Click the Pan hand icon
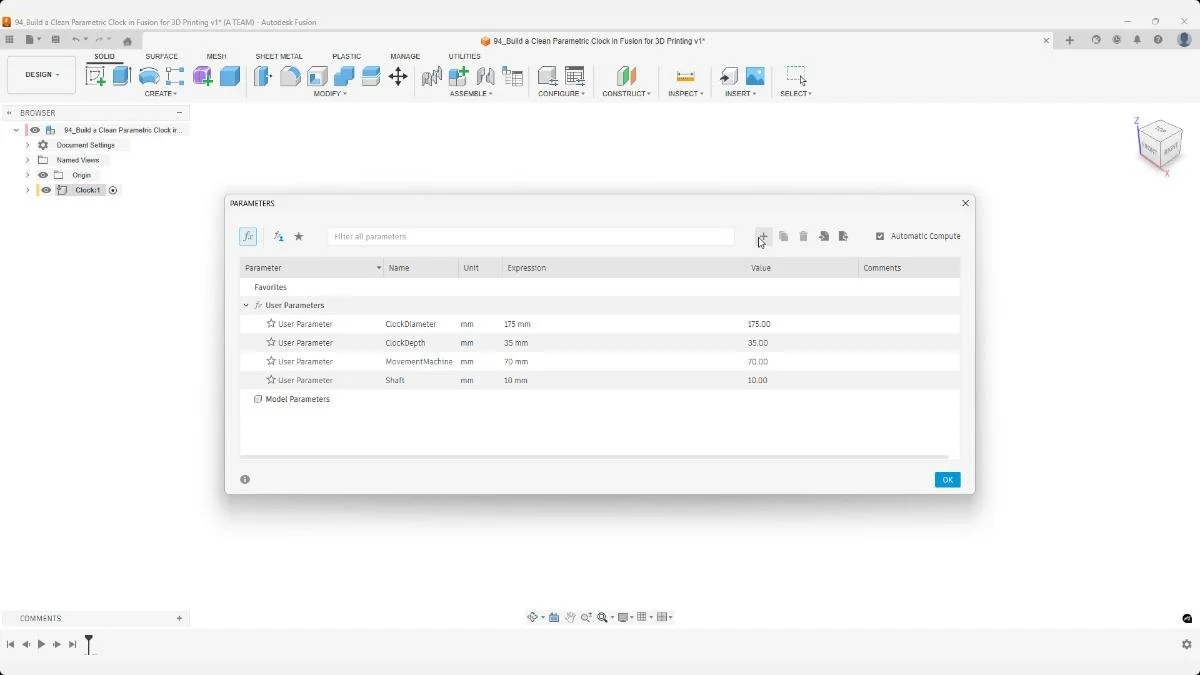1200x675 pixels. coord(570,617)
